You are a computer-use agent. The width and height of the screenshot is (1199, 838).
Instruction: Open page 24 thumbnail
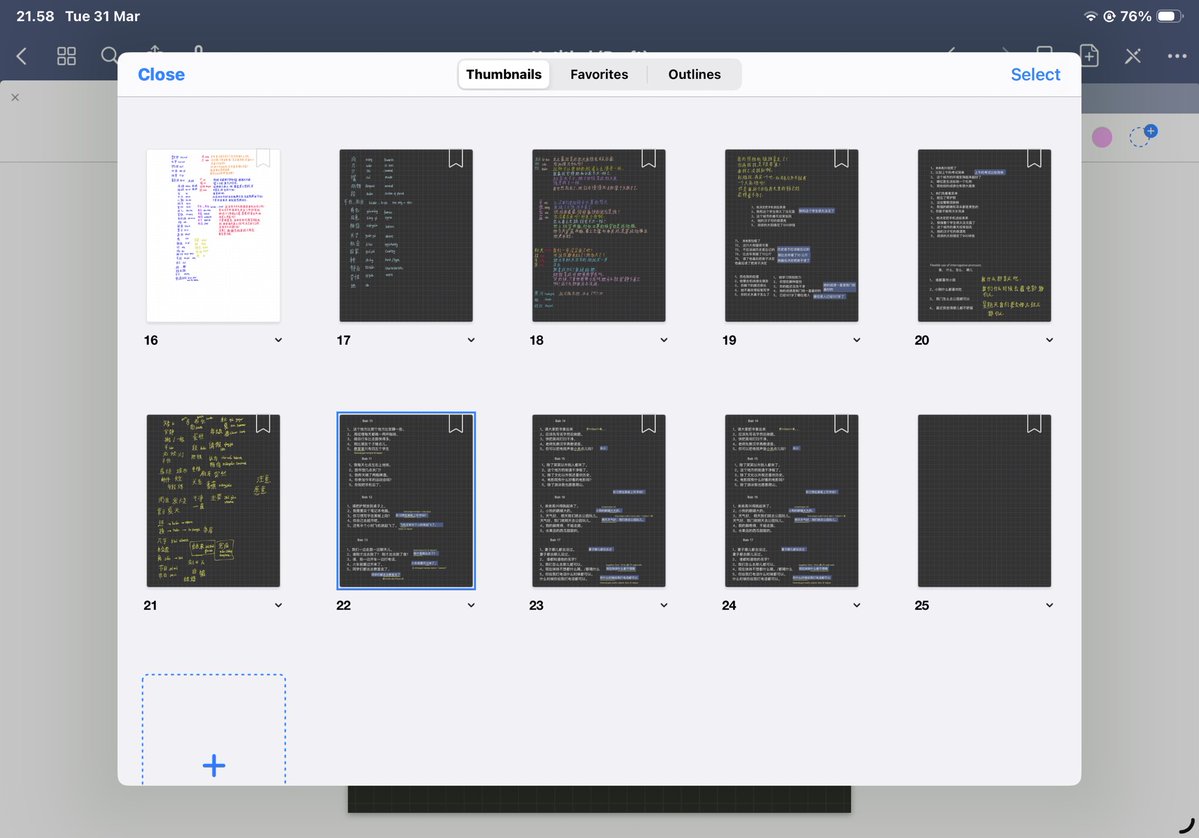[791, 501]
